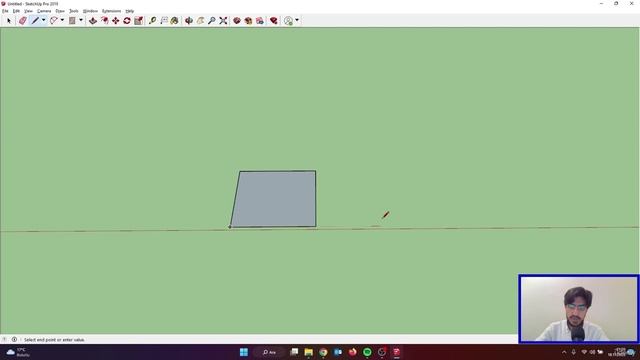Click the Zoom Extents tool
The width and height of the screenshot is (640, 360).
click(223, 20)
